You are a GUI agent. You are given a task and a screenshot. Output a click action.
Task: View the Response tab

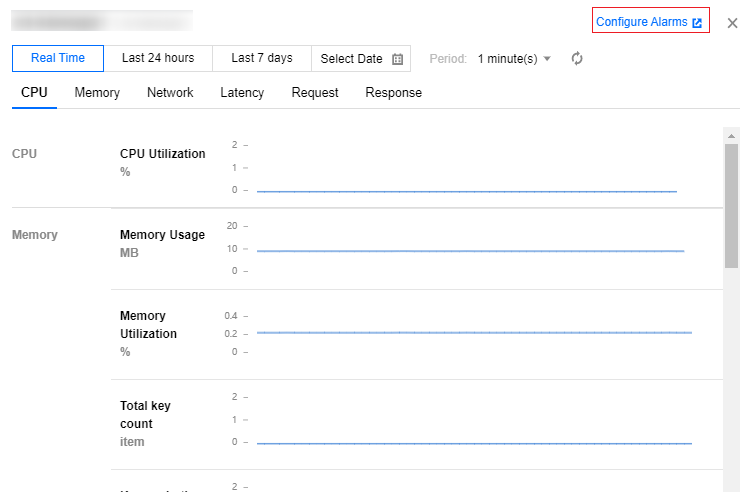click(x=393, y=93)
